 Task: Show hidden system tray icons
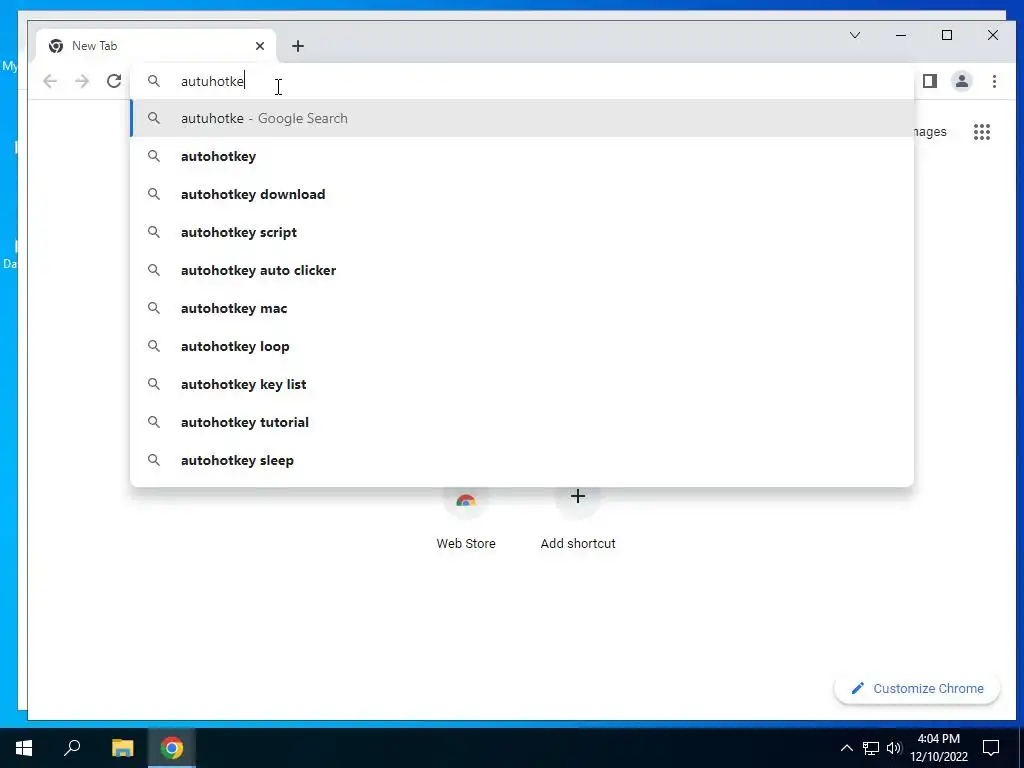coord(846,748)
